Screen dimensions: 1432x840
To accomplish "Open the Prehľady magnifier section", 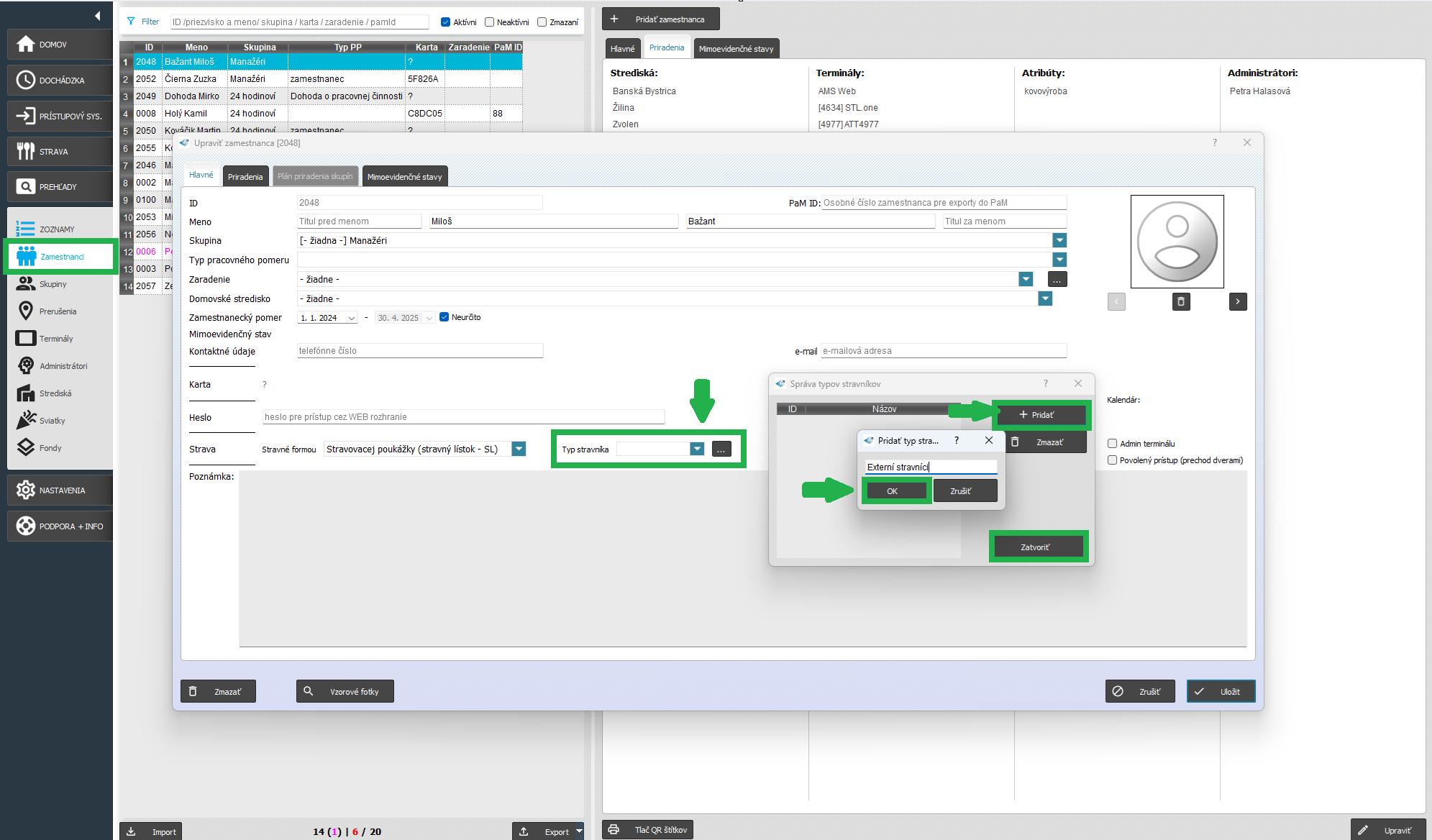I will pos(26,186).
